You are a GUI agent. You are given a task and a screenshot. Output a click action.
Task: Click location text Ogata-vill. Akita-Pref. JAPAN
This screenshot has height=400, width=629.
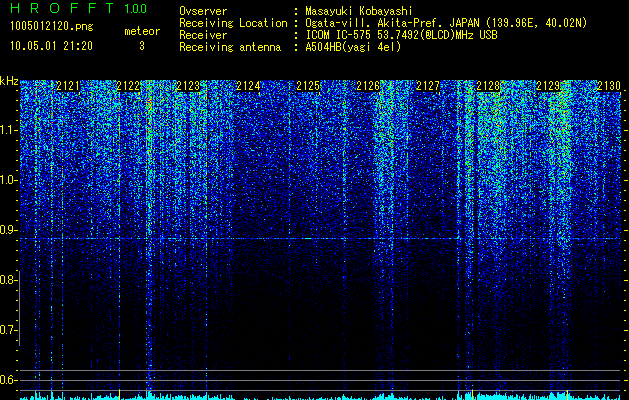click(x=392, y=23)
